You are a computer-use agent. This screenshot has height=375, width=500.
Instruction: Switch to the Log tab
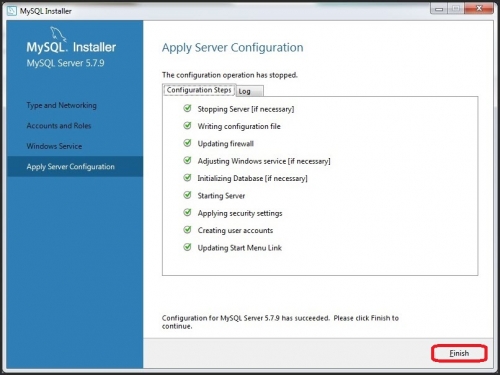click(249, 91)
